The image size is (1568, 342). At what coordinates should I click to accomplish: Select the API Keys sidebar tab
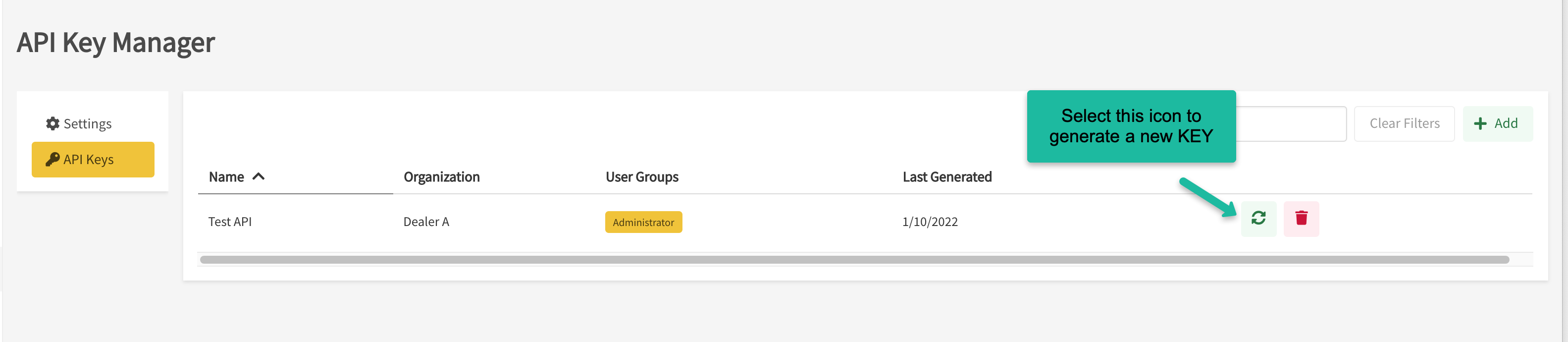(x=93, y=160)
